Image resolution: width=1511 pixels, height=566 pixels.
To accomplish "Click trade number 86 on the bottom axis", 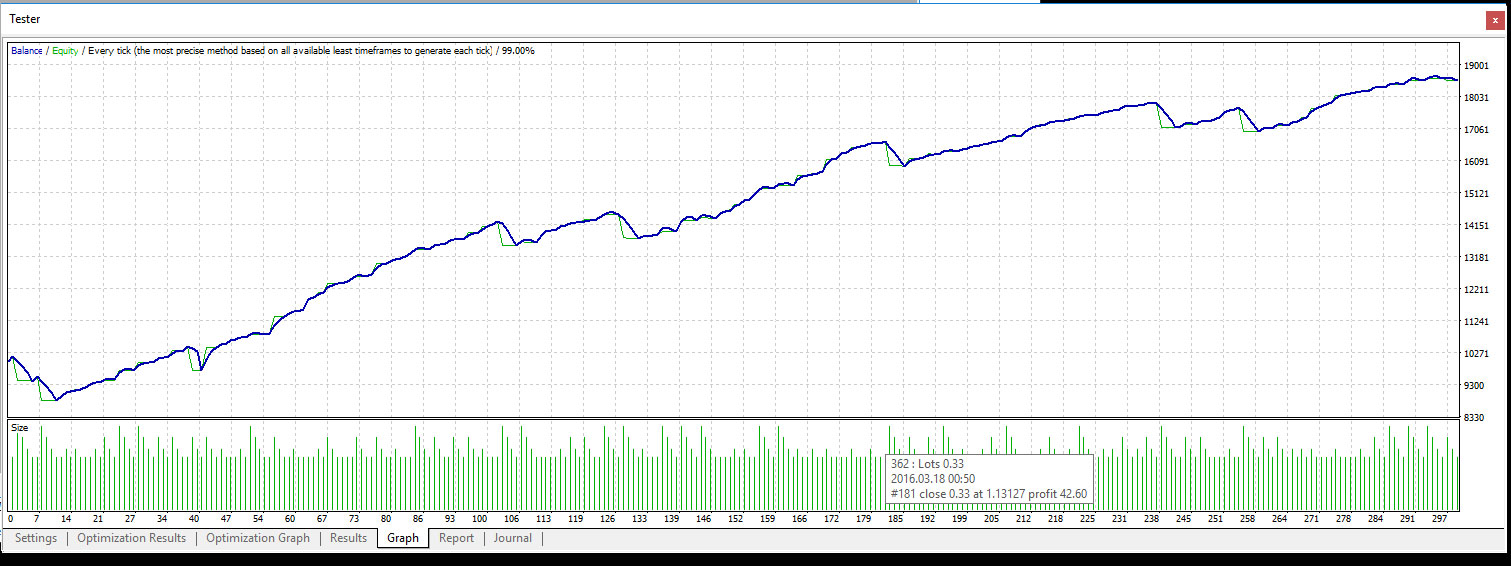I will coord(418,519).
